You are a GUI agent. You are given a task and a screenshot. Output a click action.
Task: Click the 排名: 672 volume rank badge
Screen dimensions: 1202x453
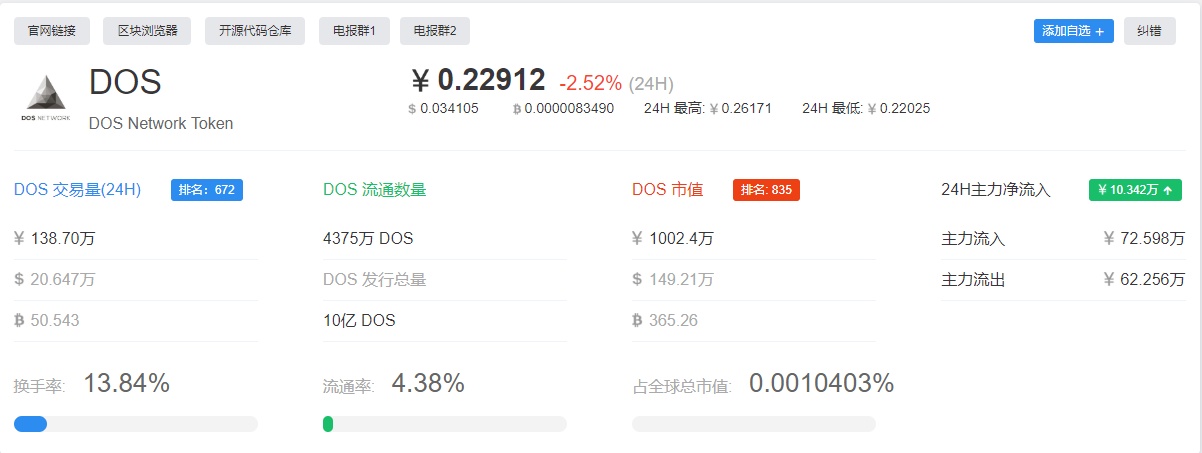[x=207, y=190]
